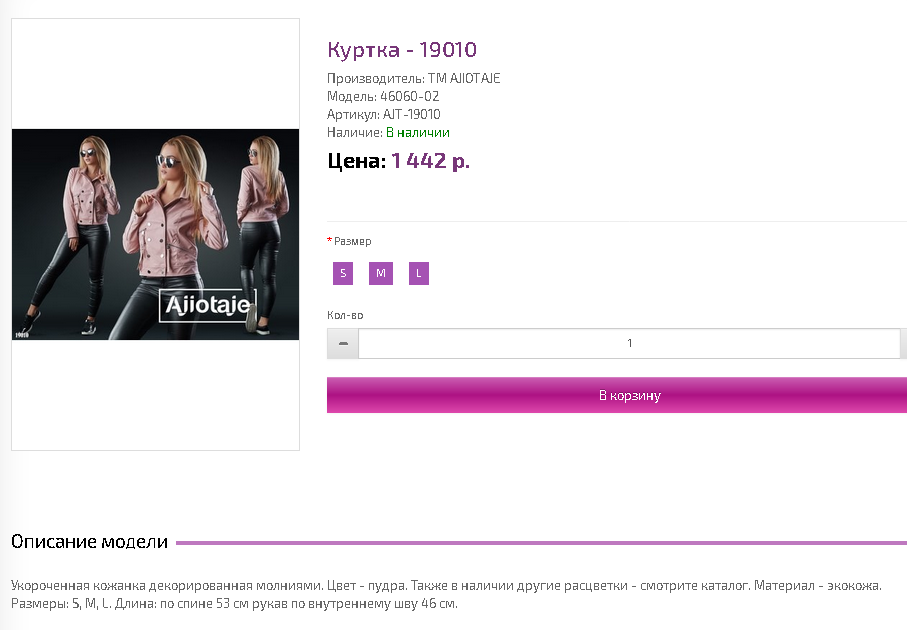The image size is (907, 630).
Task: Focus the quantity input field
Action: coord(629,343)
